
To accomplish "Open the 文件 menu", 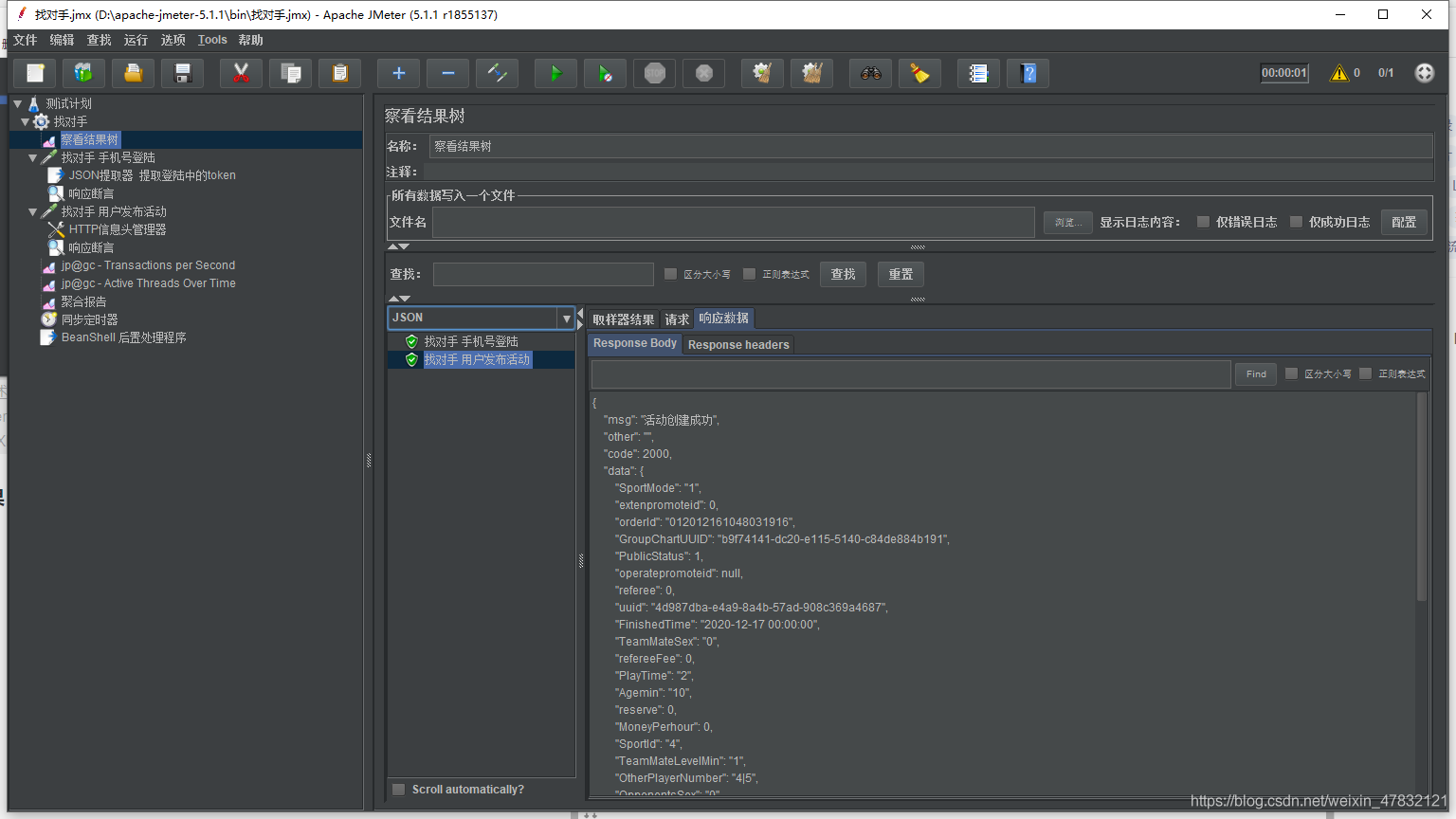I will pos(26,40).
